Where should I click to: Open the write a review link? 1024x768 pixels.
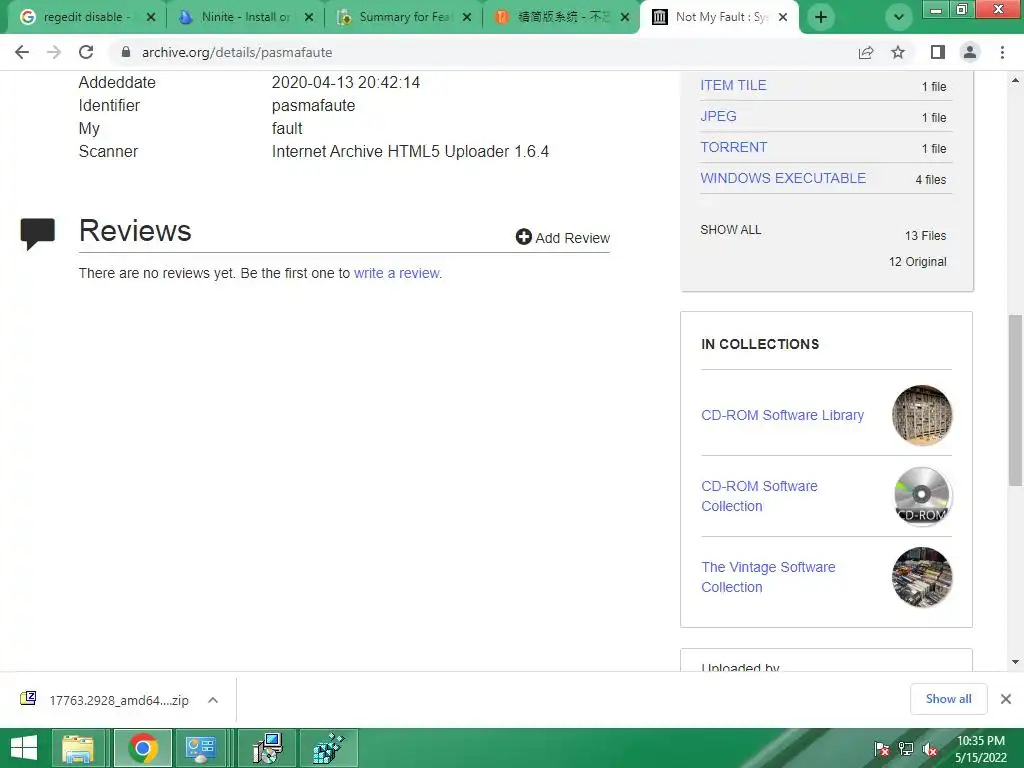396,273
